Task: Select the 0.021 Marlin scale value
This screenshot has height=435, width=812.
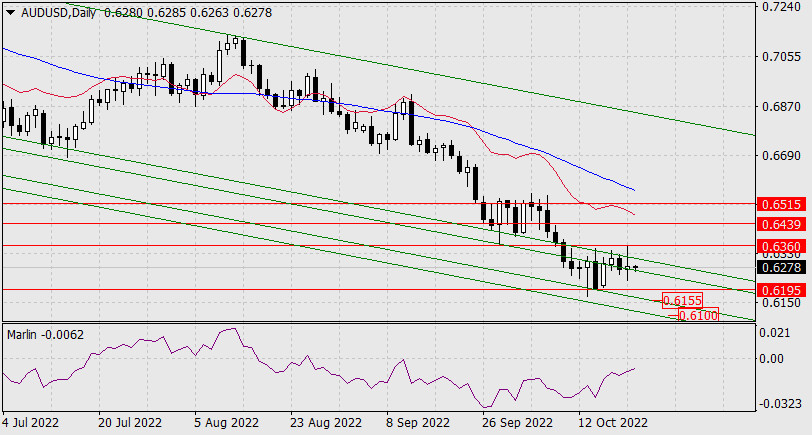Action: coord(777,332)
